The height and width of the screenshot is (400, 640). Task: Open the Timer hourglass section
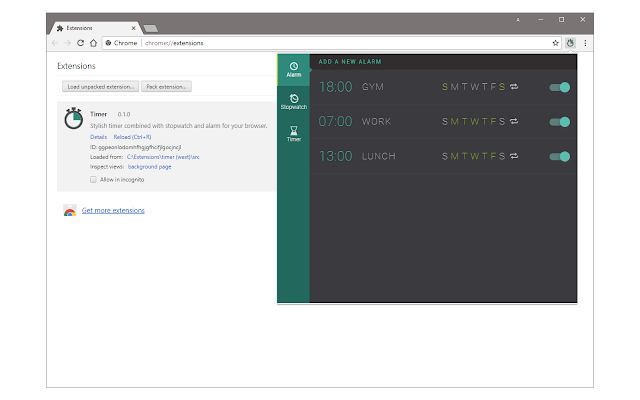(293, 134)
